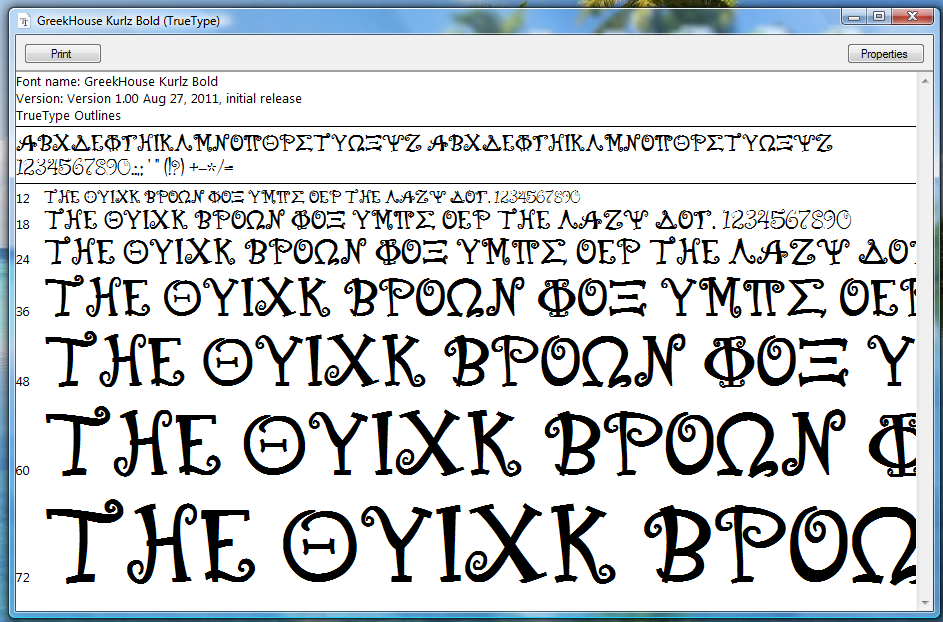Screen dimensions: 943x622
Task: Click the window title 'GreekHouse Kurlz Bold (TrueType)'
Action: (128, 21)
